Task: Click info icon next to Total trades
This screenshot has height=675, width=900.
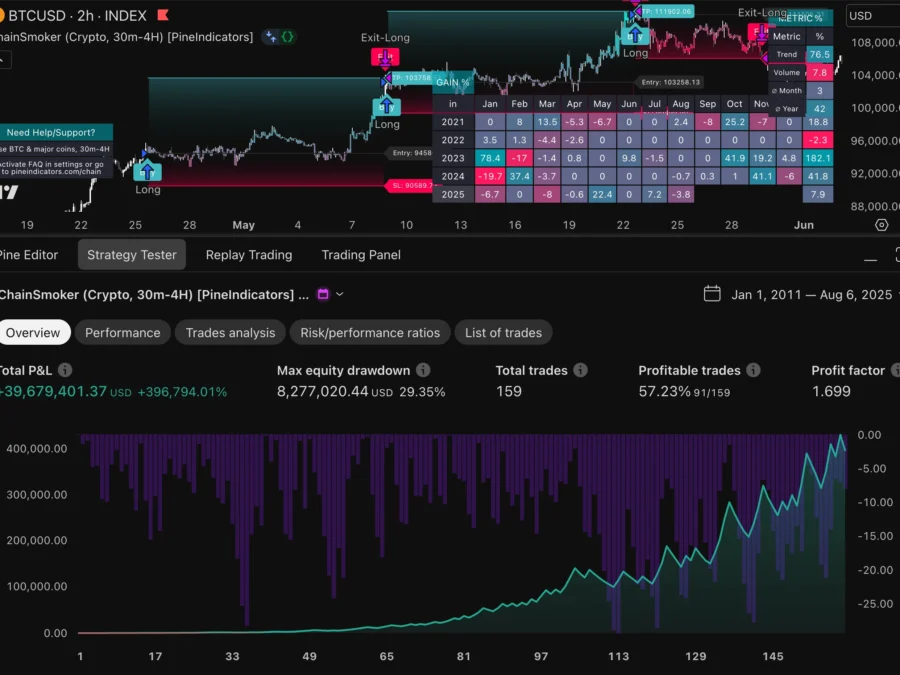Action: tap(580, 370)
